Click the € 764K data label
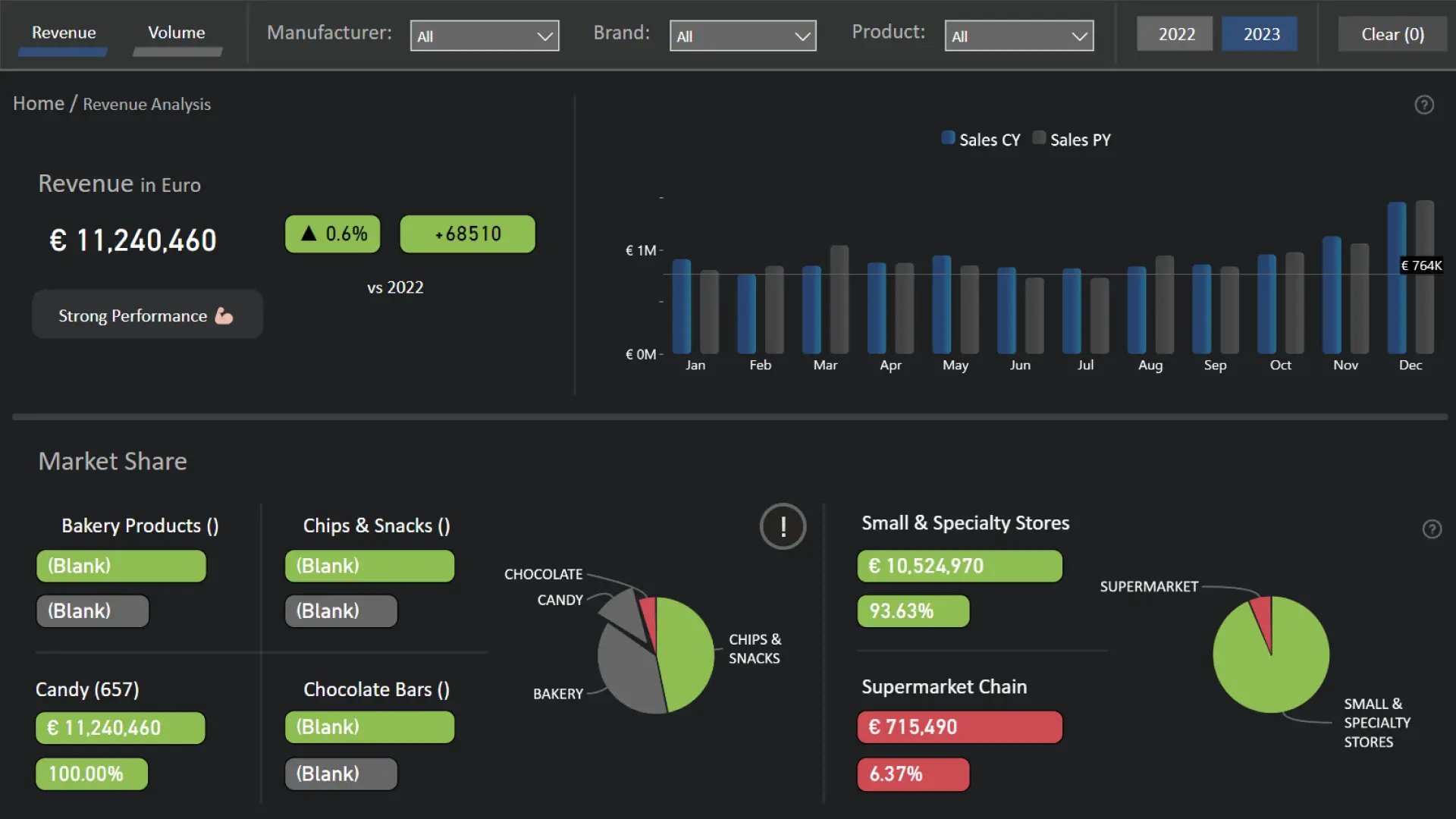Screen dimensions: 1456x819 1421,265
